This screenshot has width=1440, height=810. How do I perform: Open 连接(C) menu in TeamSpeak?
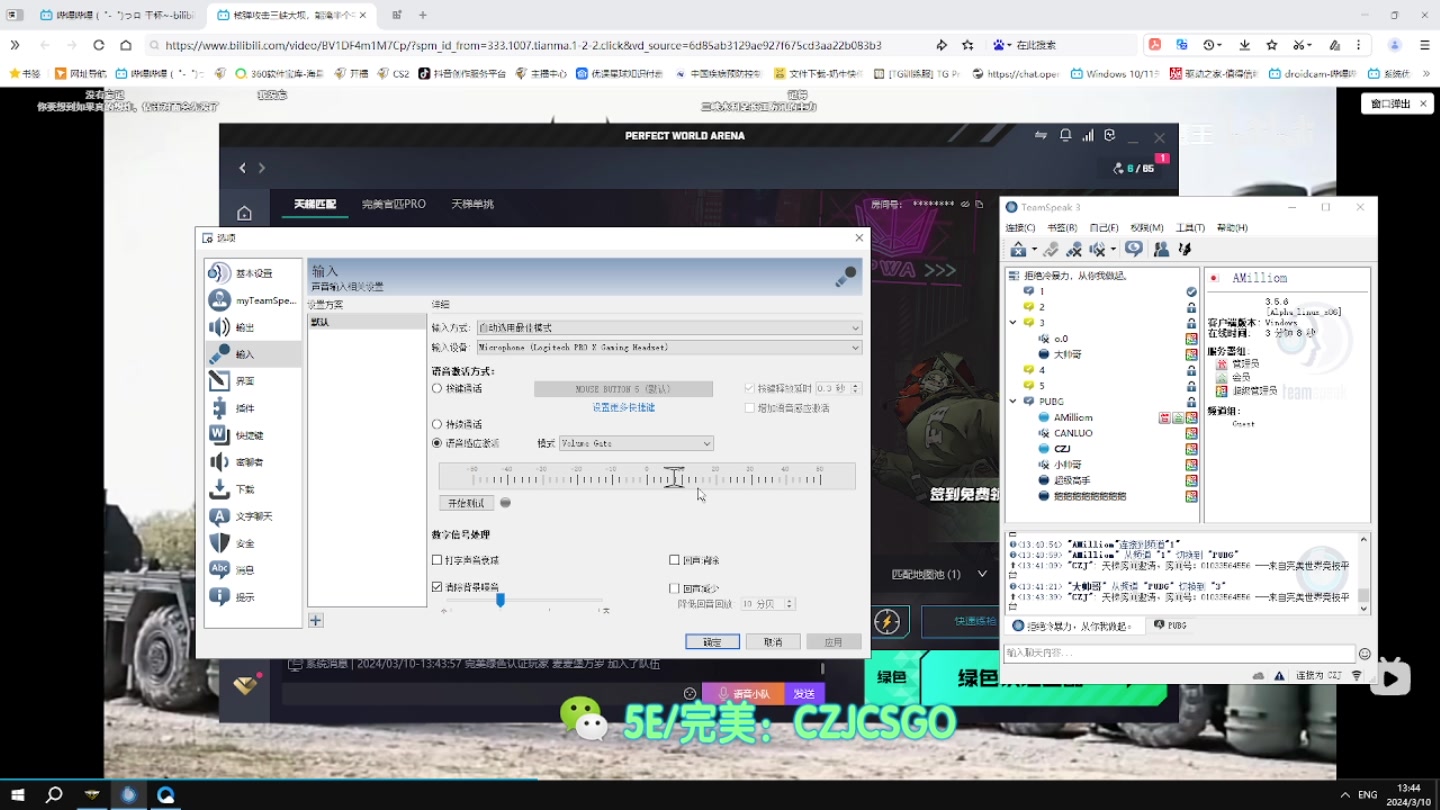click(x=1020, y=228)
